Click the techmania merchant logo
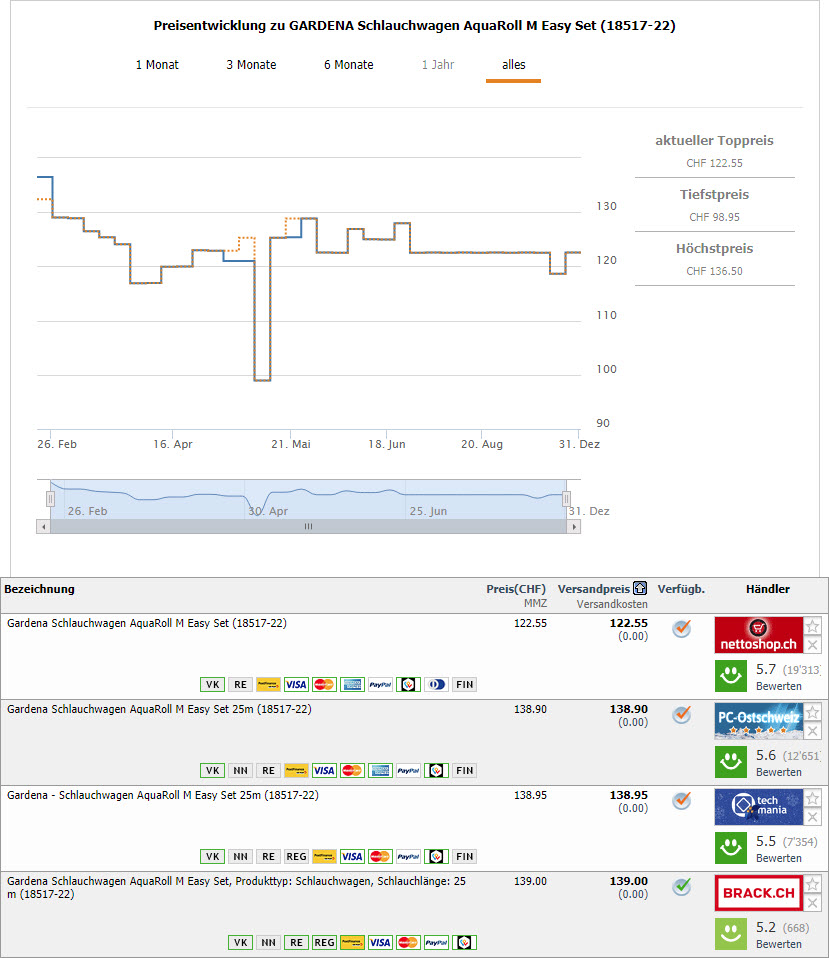The height and width of the screenshot is (958, 829). 759,806
